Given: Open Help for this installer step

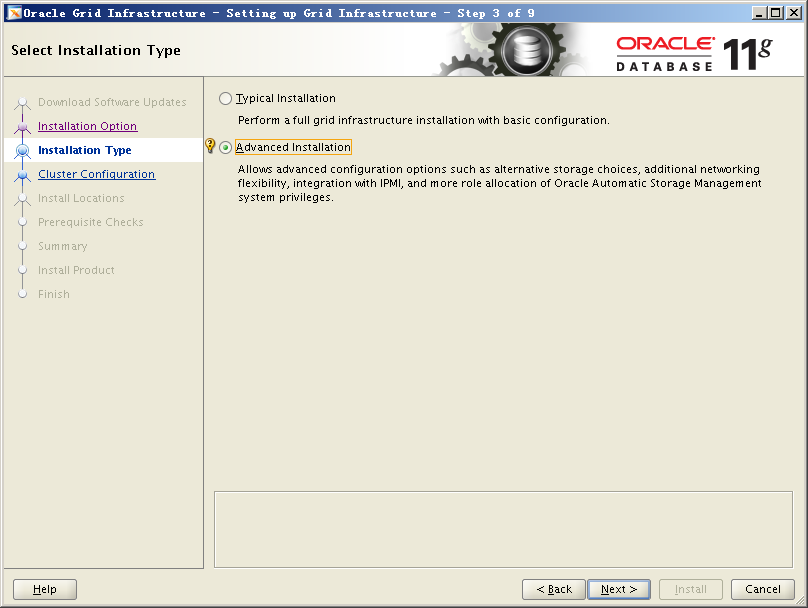Looking at the screenshot, I should pos(45,589).
